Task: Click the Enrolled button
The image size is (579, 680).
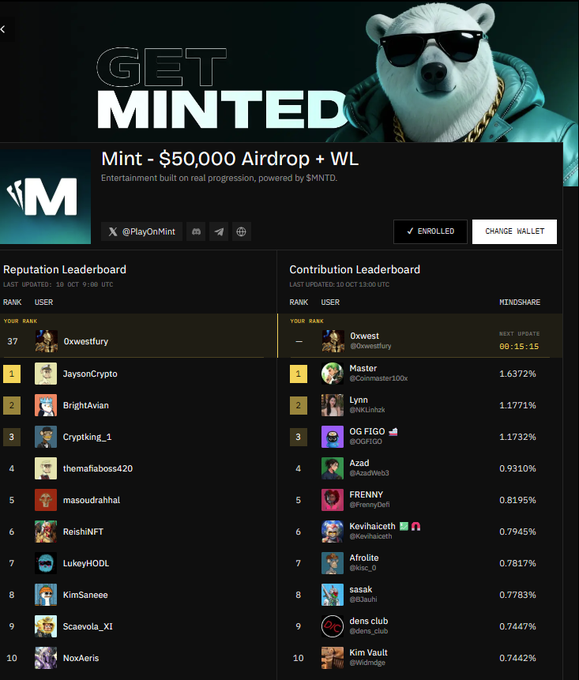Action: [x=430, y=231]
